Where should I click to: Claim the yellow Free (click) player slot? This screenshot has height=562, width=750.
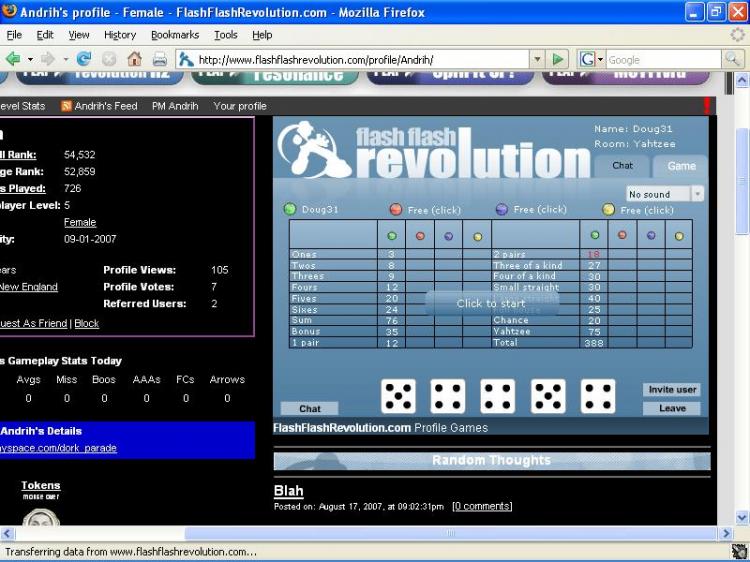[638, 210]
